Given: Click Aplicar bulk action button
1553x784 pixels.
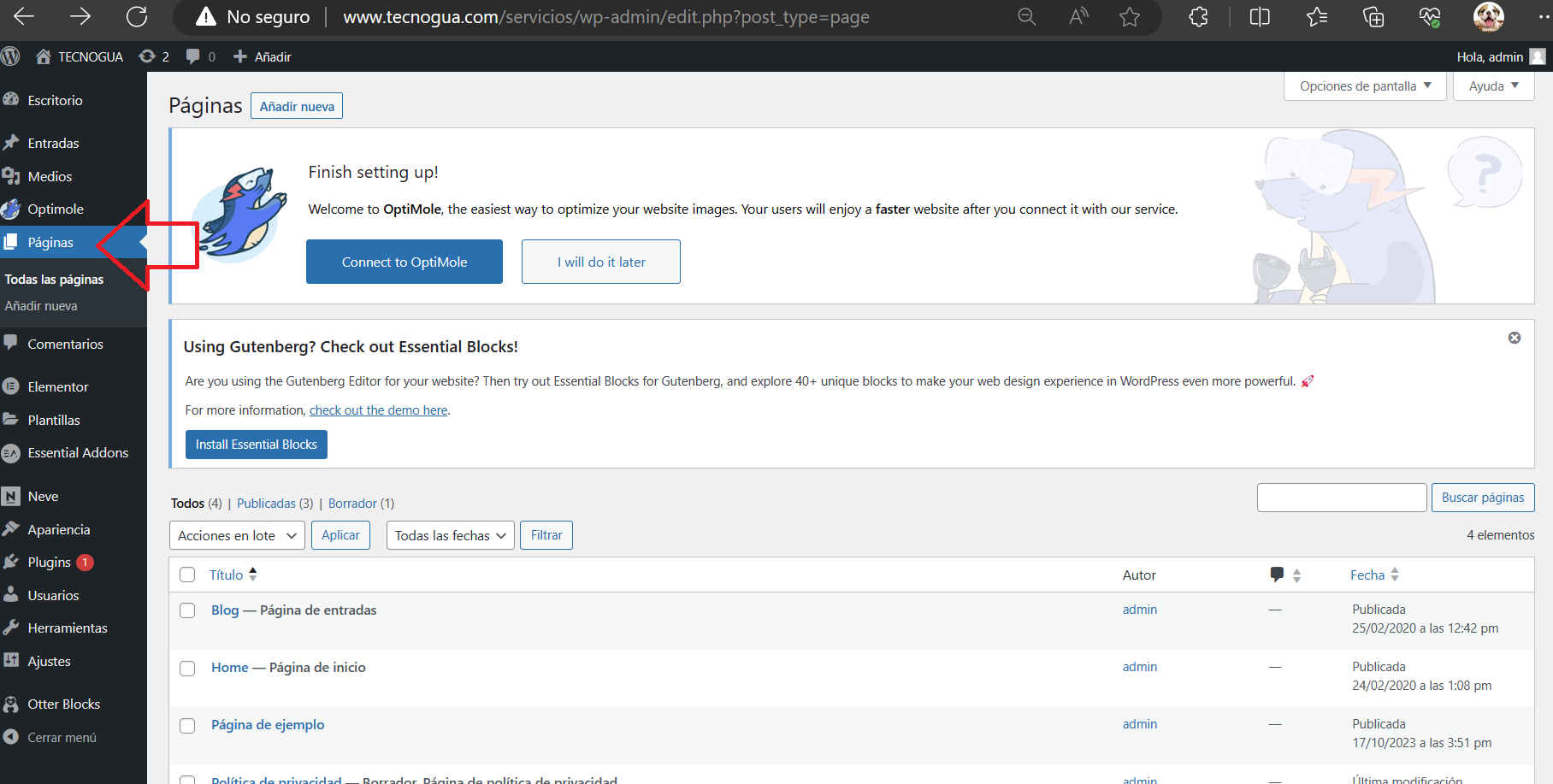Looking at the screenshot, I should click(340, 535).
